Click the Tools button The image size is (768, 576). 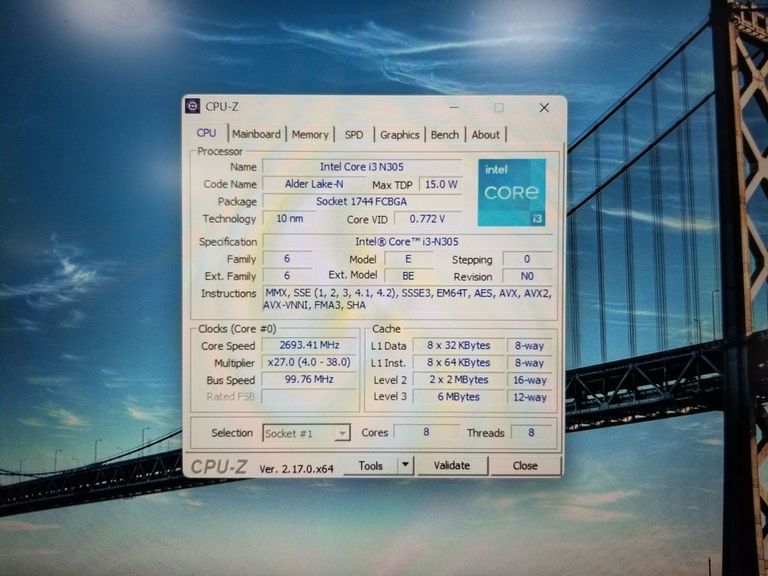[371, 466]
